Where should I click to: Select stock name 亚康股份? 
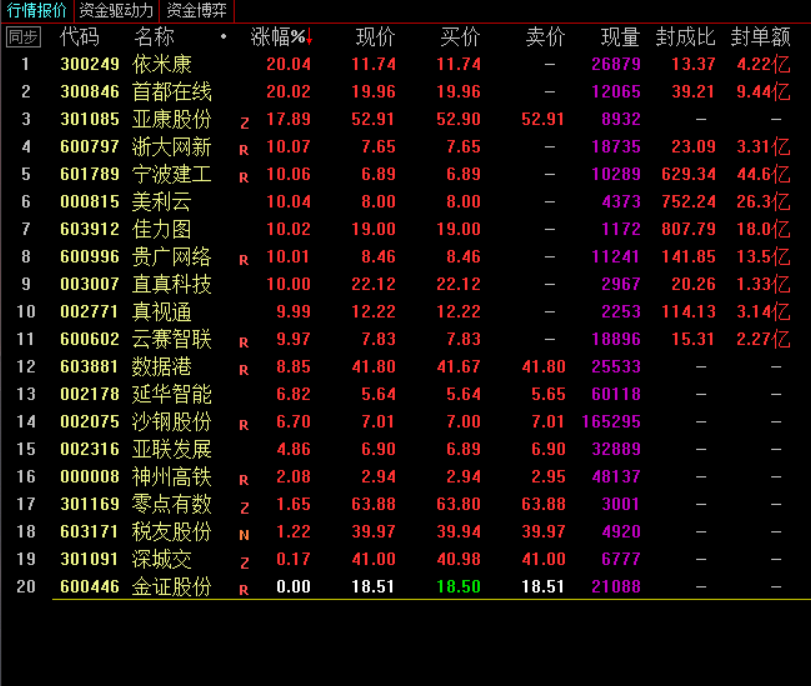click(x=172, y=119)
